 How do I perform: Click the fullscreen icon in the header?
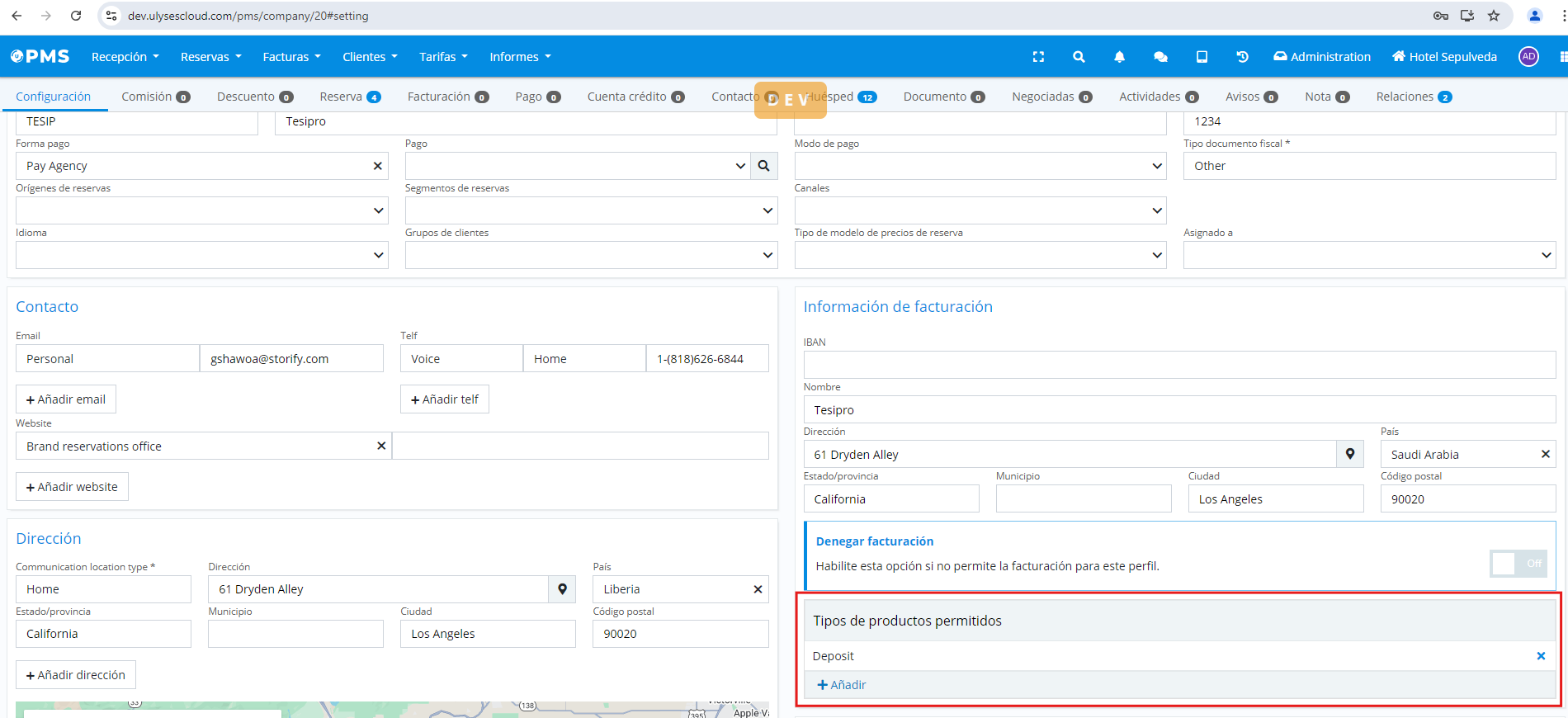point(1038,57)
